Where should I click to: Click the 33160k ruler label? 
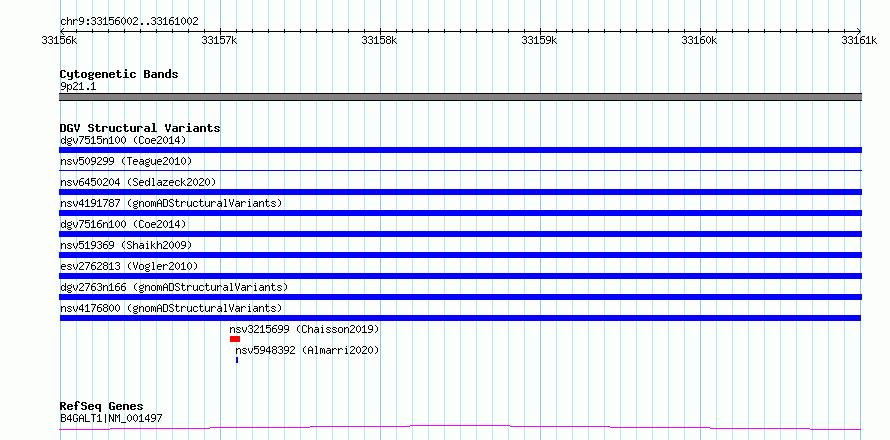click(700, 40)
